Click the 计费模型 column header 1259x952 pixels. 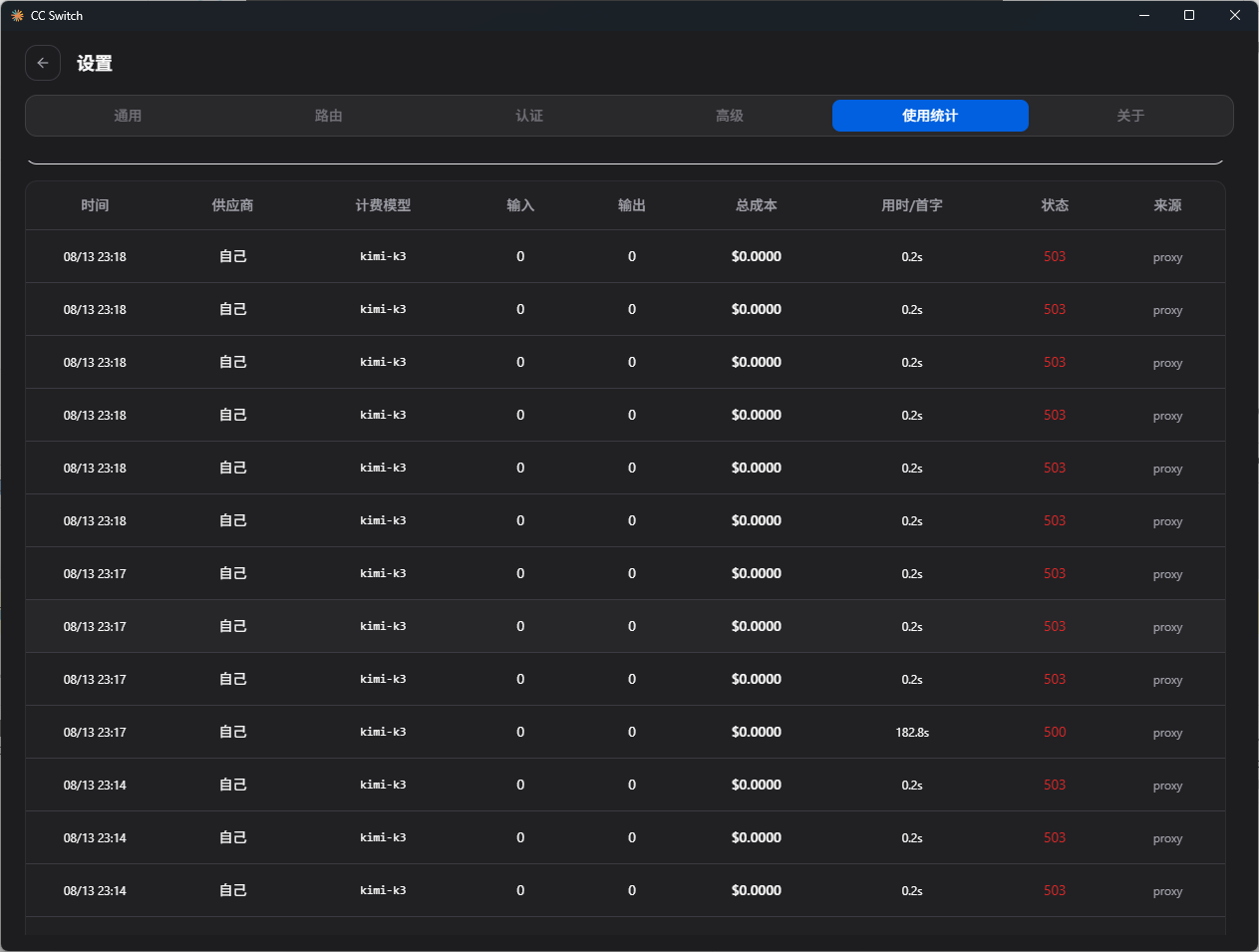click(x=383, y=205)
